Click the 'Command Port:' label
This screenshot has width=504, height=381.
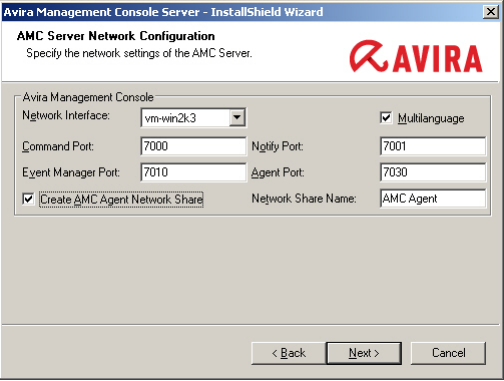pyautogui.click(x=58, y=146)
